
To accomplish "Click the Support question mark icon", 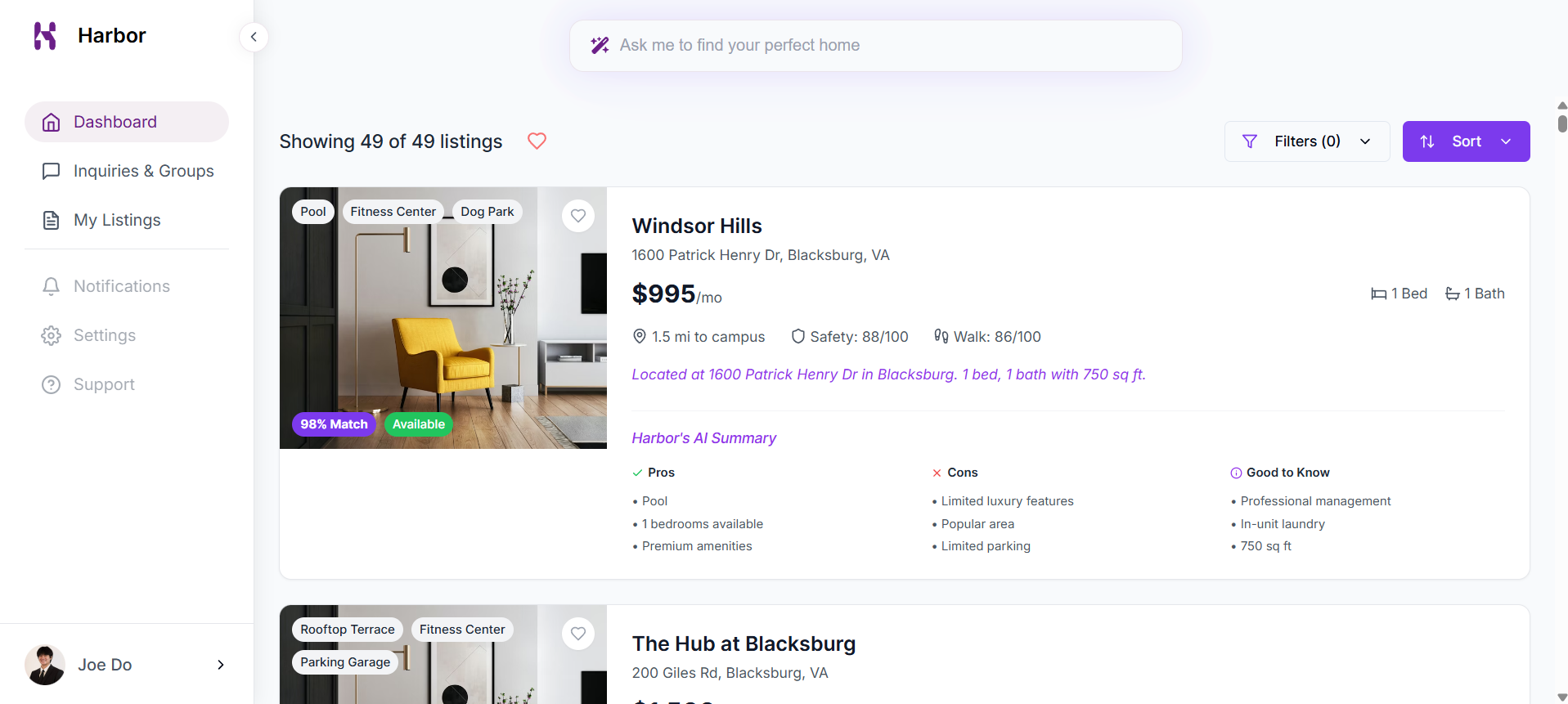I will [51, 384].
